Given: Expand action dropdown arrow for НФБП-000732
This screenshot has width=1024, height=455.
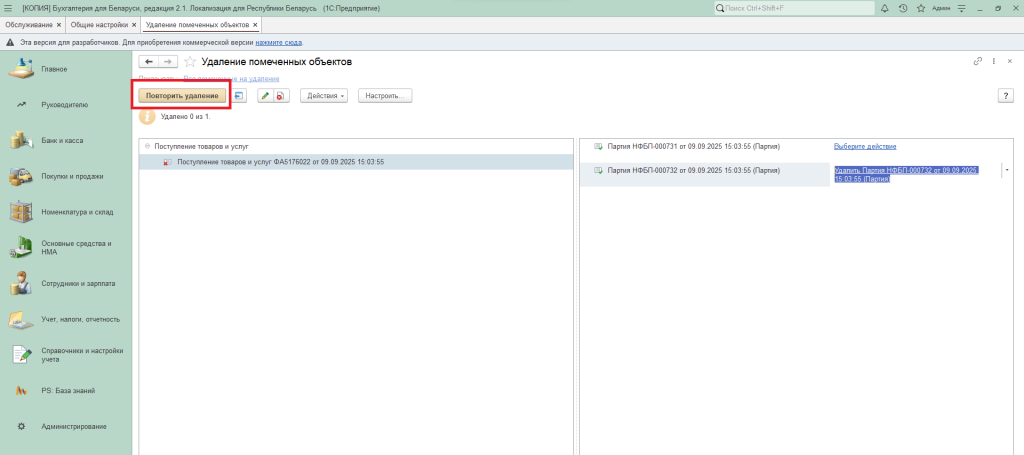Looking at the screenshot, I should tap(1007, 171).
